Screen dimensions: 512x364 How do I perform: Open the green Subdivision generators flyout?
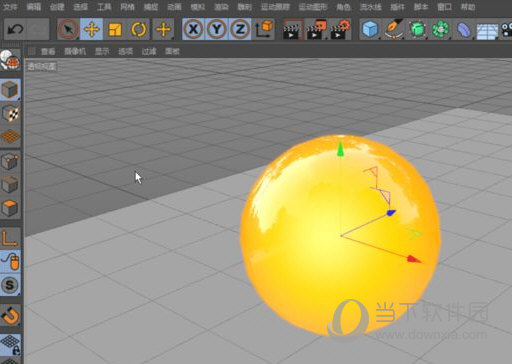click(x=417, y=29)
